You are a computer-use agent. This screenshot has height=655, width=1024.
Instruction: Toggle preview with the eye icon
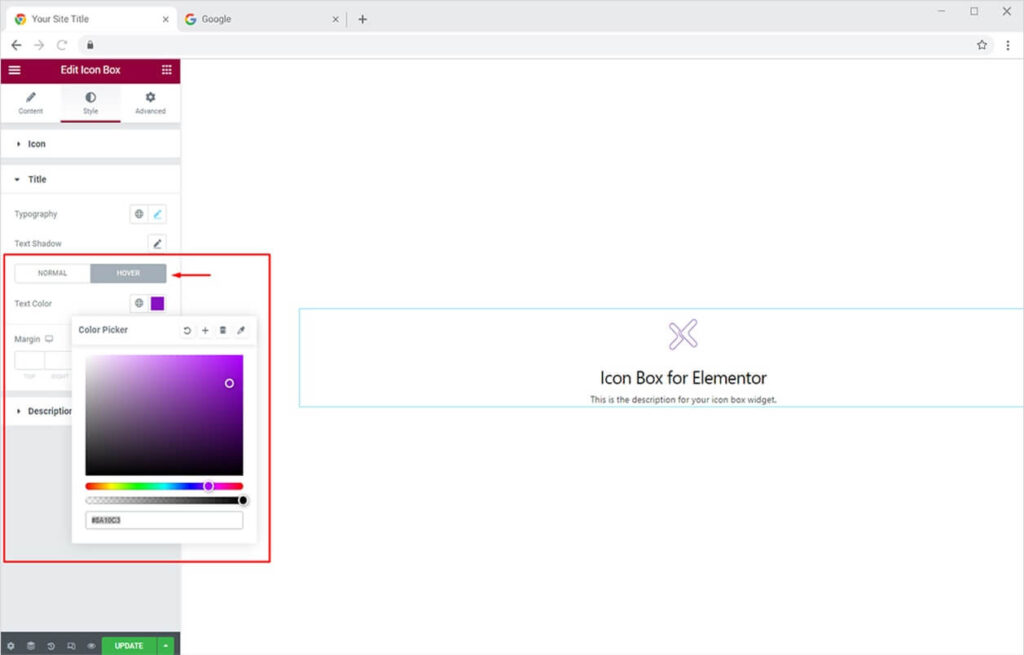pos(91,646)
